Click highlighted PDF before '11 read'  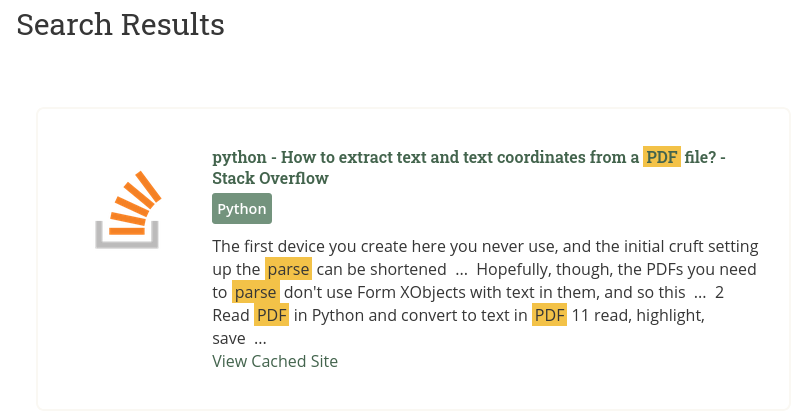coord(549,315)
